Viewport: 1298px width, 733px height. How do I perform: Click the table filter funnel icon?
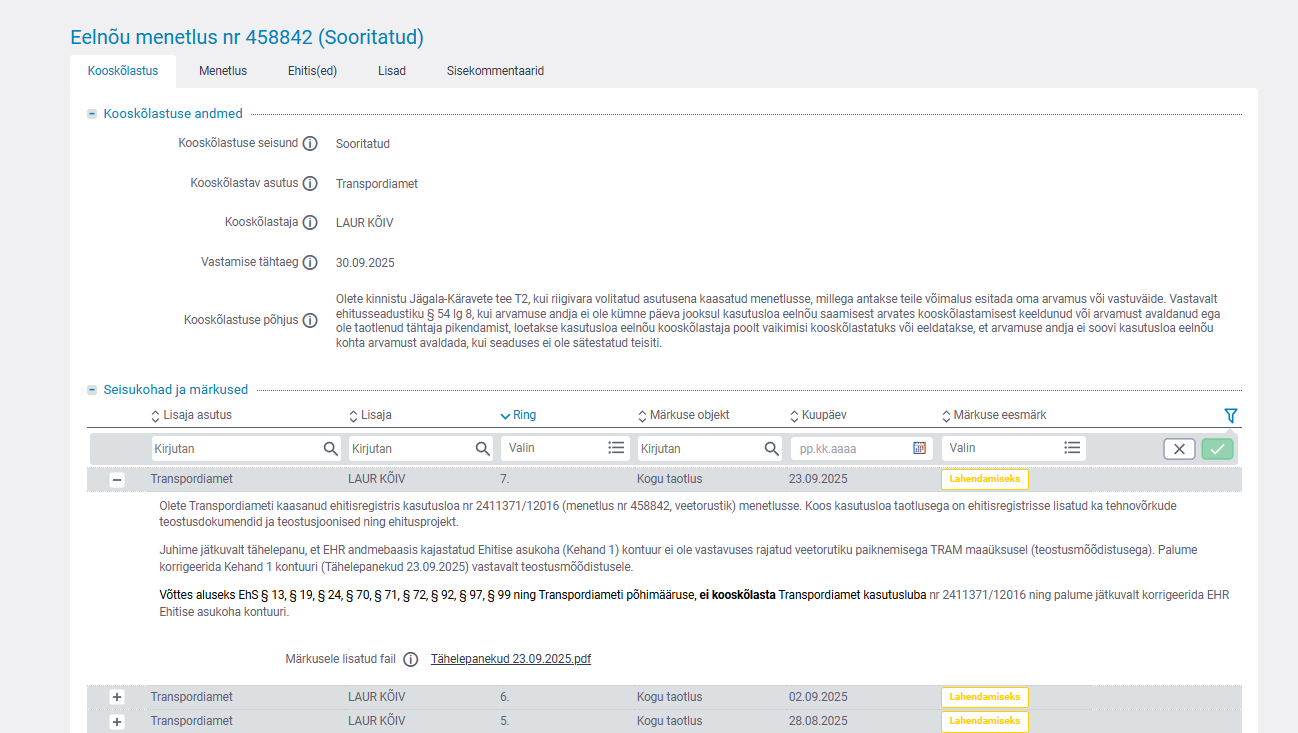tap(1230, 415)
